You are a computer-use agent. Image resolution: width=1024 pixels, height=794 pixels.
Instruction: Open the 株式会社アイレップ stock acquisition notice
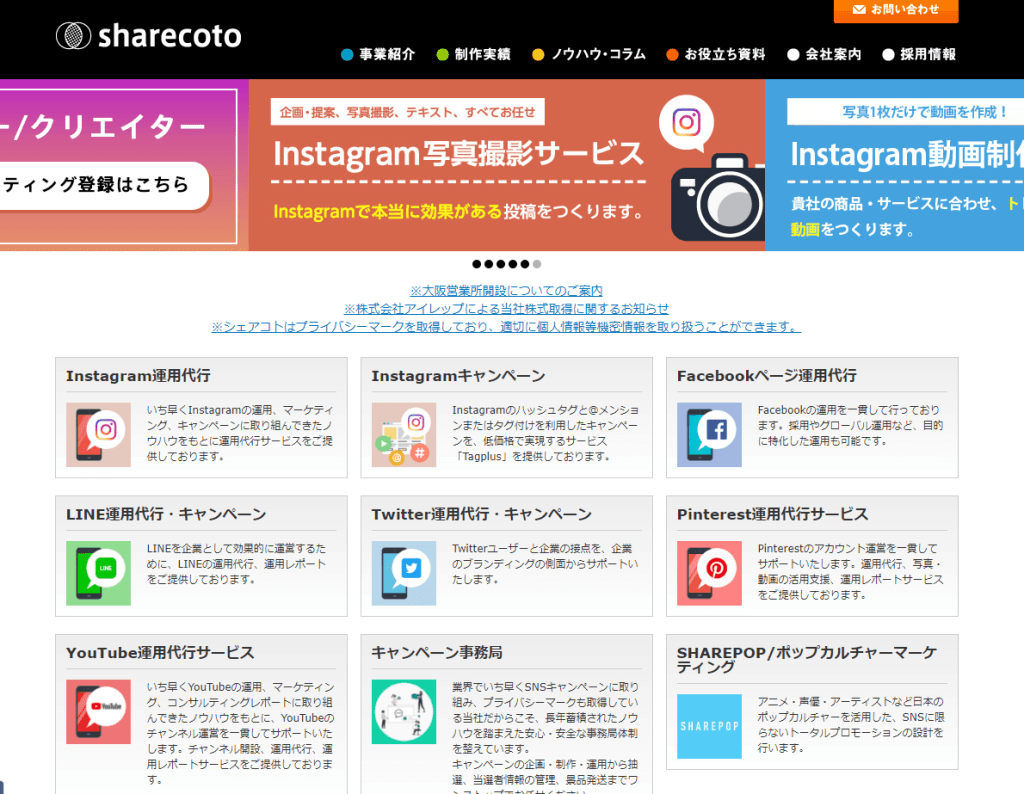tap(506, 308)
